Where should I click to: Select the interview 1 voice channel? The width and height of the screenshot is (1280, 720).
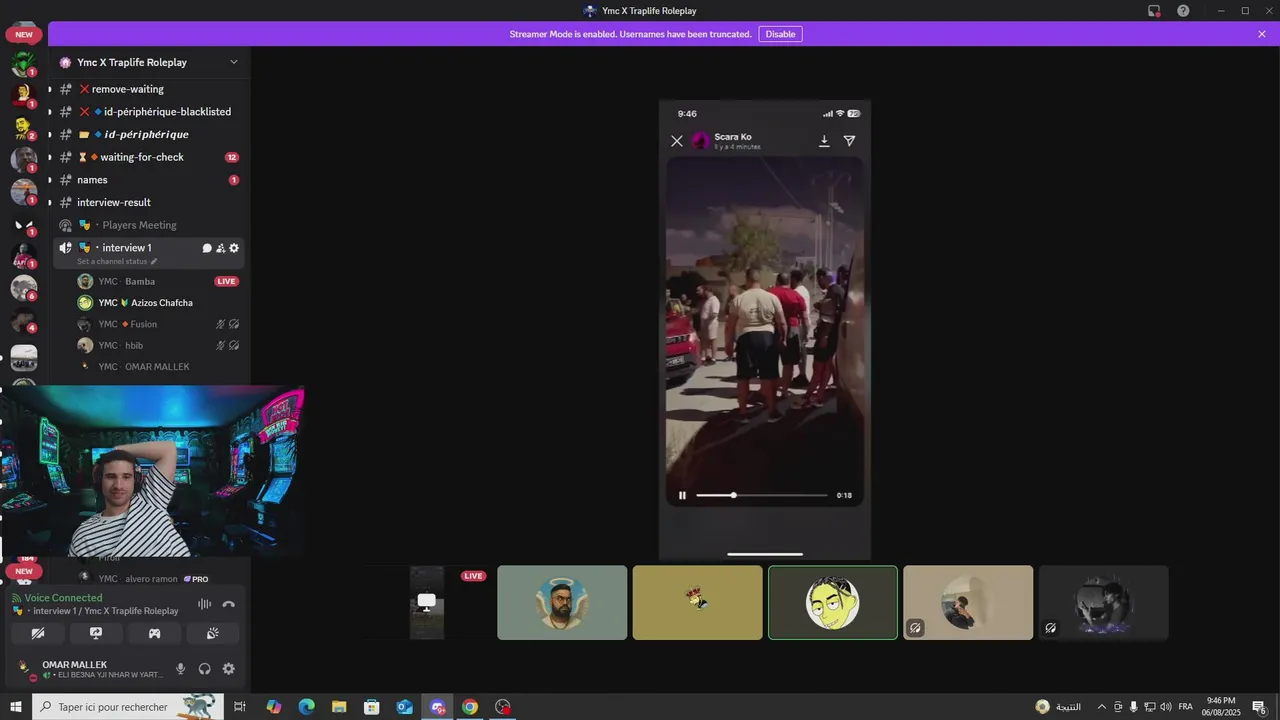[126, 248]
